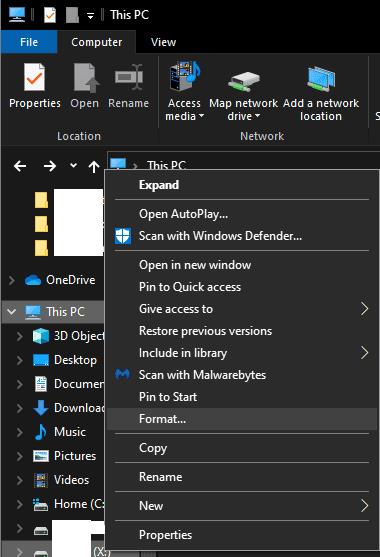Select Properties in the context menu
The width and height of the screenshot is (380, 557).
241,535
